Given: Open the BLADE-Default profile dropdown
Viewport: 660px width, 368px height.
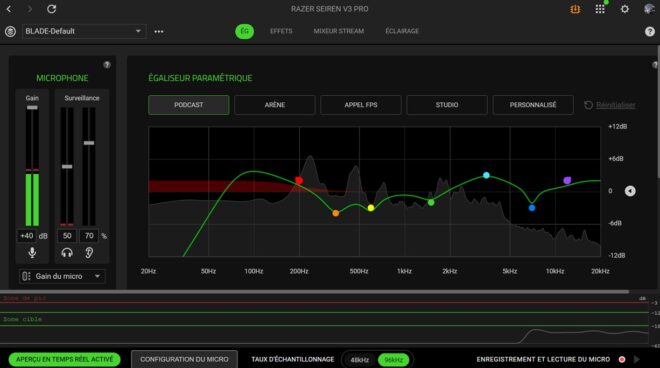Looking at the screenshot, I should pyautogui.click(x=84, y=31).
